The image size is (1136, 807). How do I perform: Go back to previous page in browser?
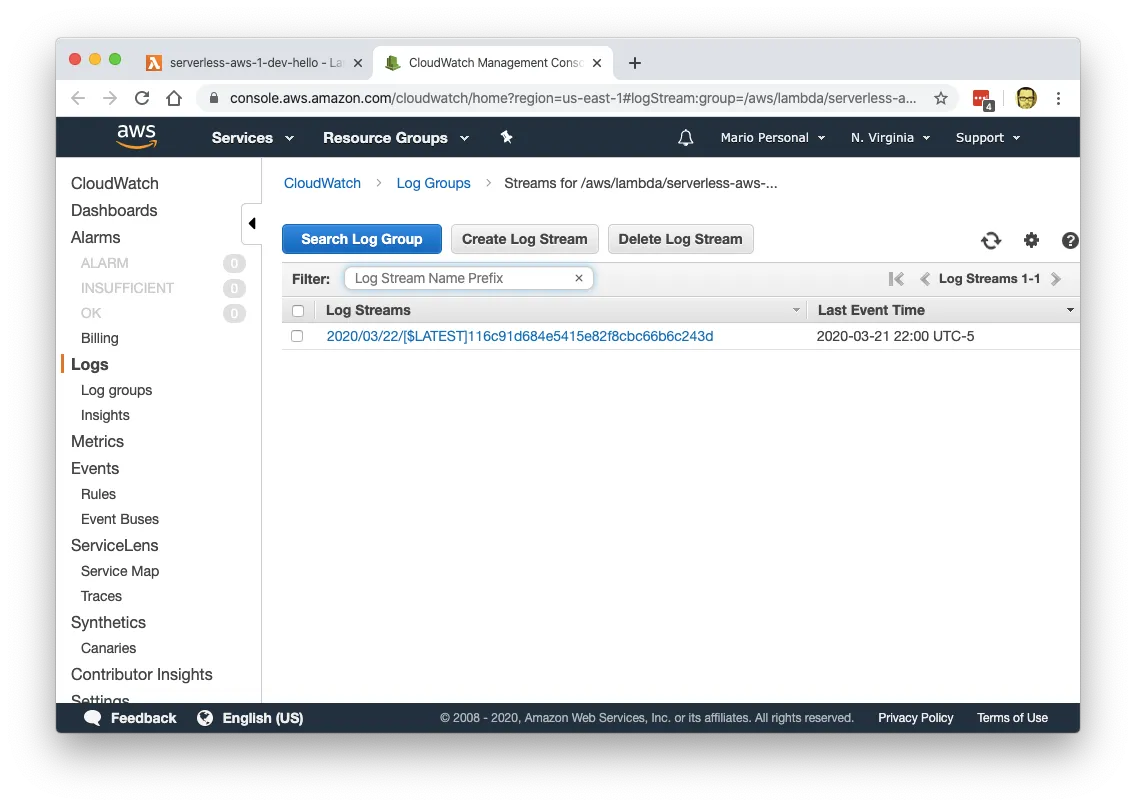pos(78,99)
